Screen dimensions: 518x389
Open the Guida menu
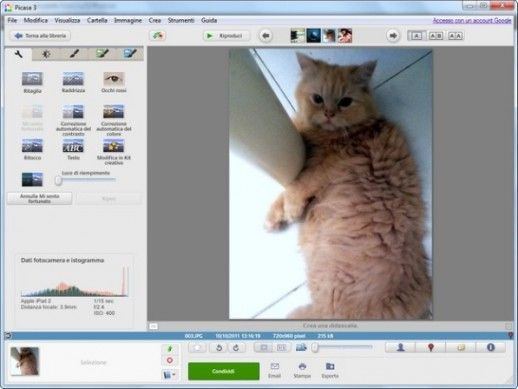[209, 20]
